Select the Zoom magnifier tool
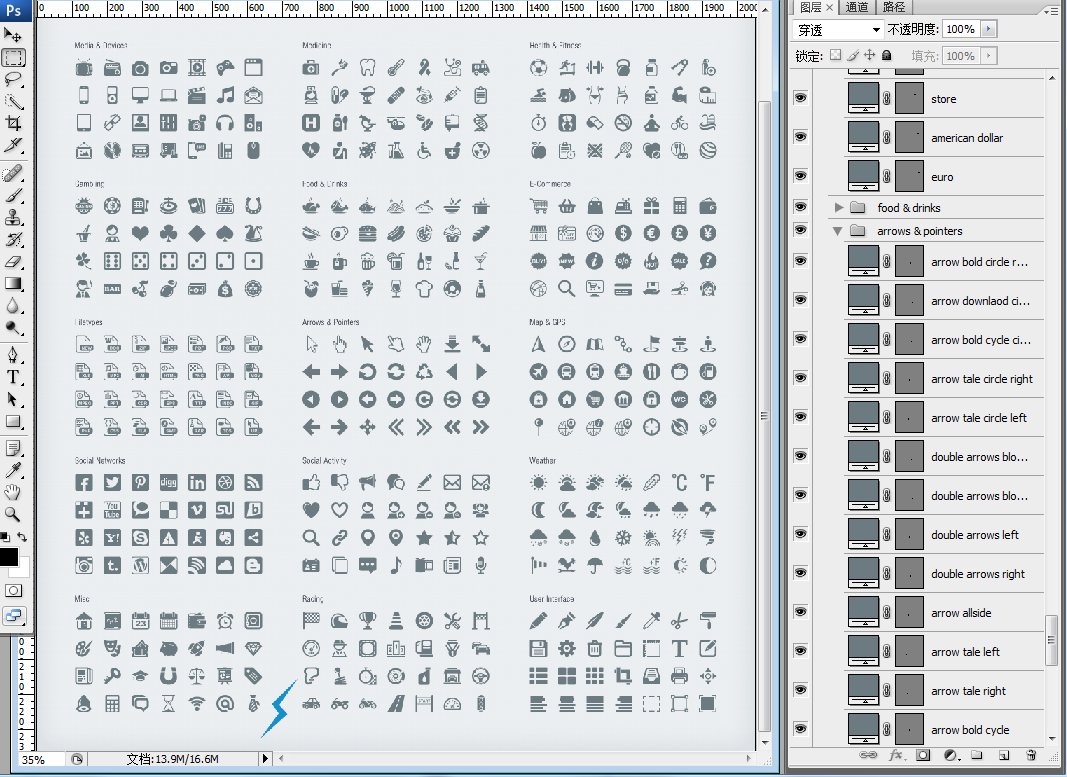This screenshot has height=777, width=1067. coord(14,514)
